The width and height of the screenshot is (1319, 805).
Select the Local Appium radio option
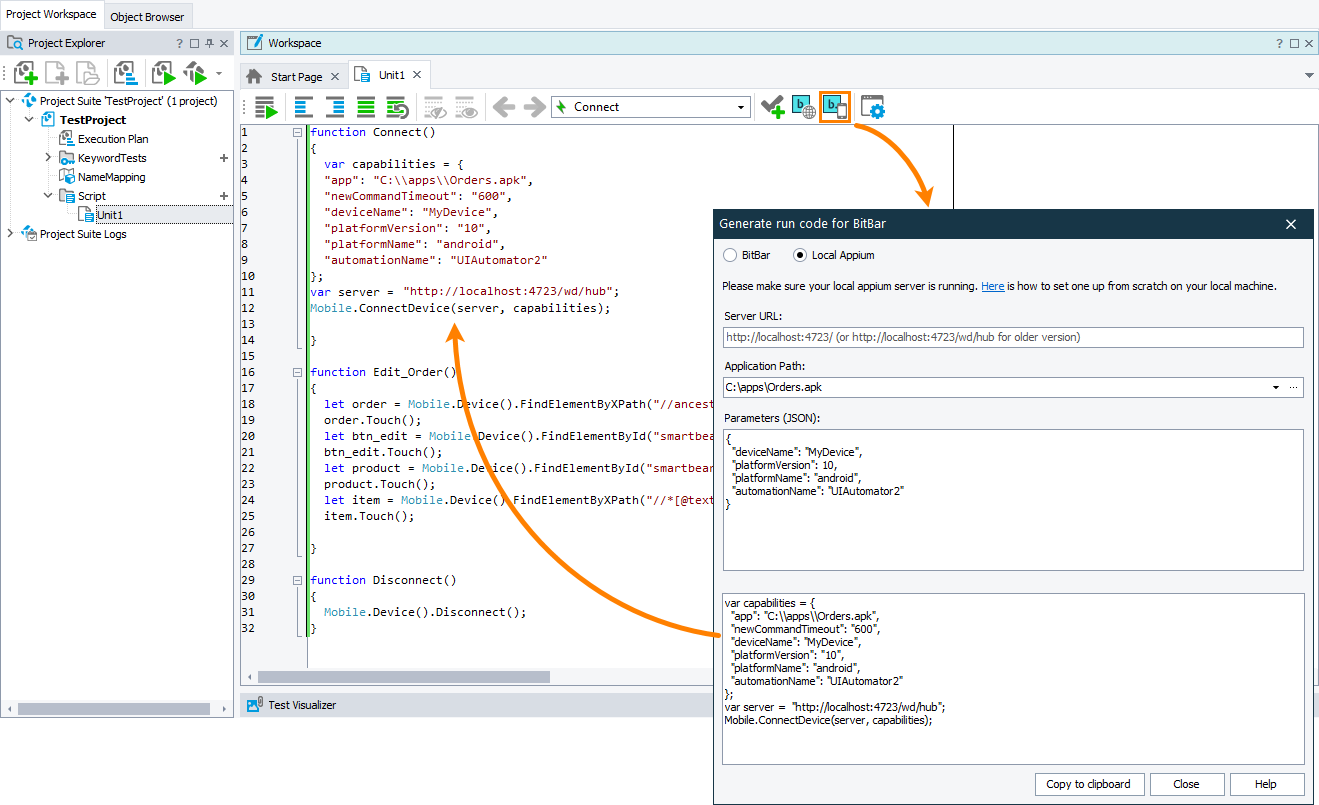pos(799,255)
